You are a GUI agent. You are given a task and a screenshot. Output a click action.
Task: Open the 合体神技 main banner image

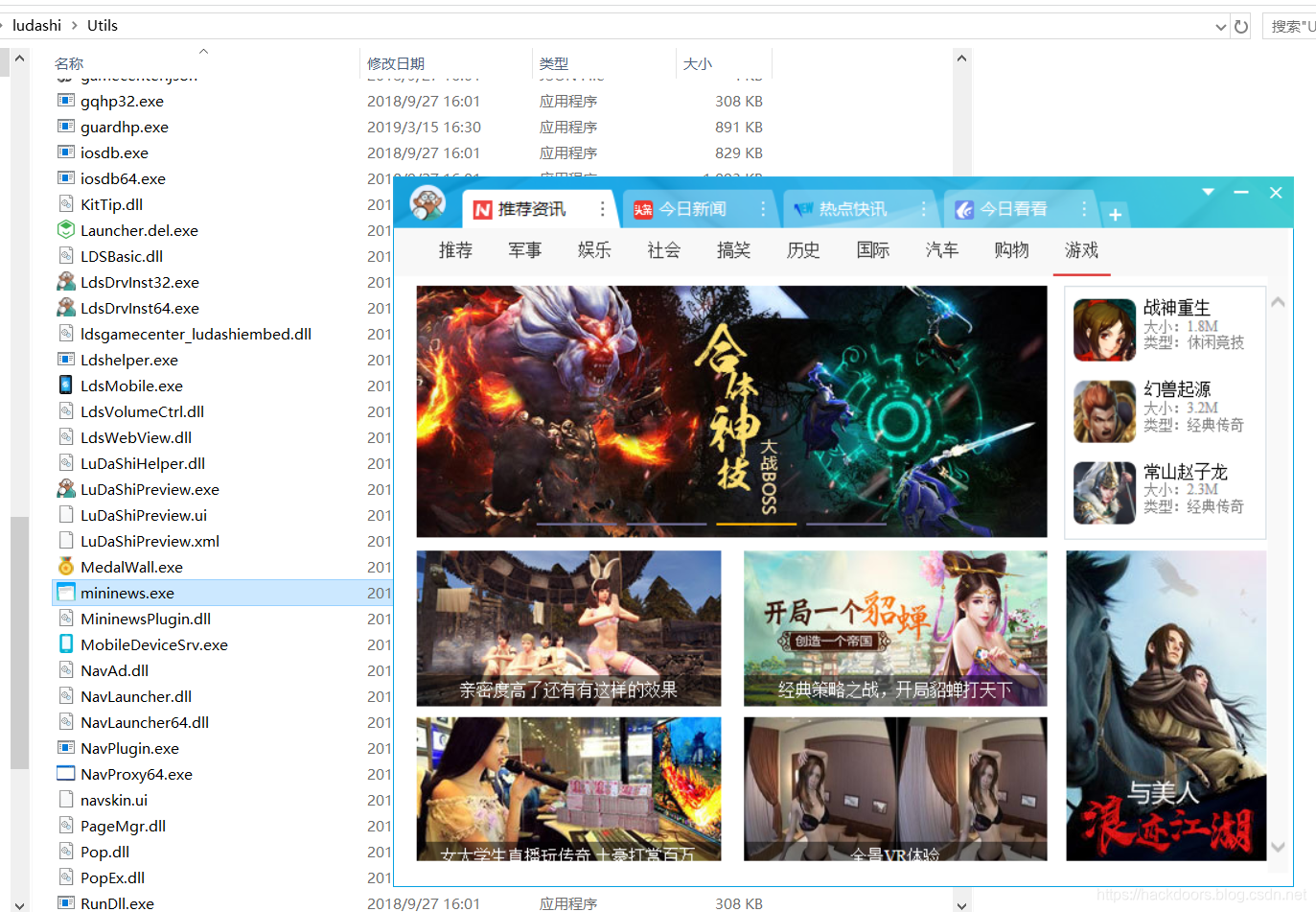tap(731, 411)
